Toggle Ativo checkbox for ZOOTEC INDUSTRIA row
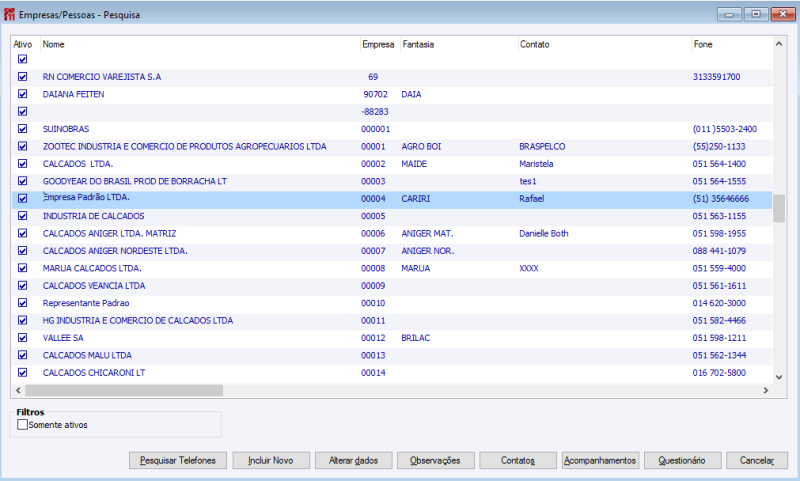800x481 pixels. point(22,146)
